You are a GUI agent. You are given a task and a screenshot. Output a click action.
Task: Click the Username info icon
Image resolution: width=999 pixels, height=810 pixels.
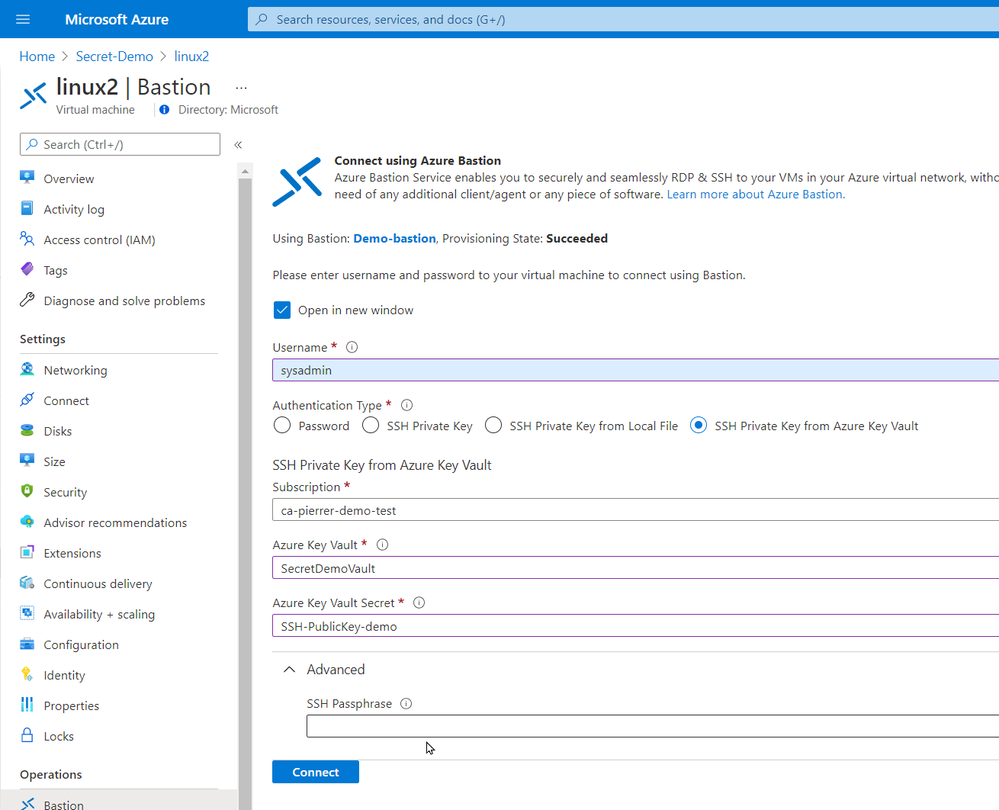point(352,347)
